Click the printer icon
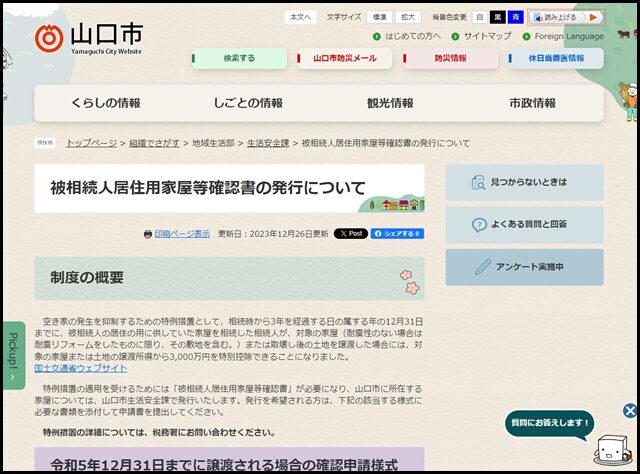The height and width of the screenshot is (474, 640). point(148,234)
